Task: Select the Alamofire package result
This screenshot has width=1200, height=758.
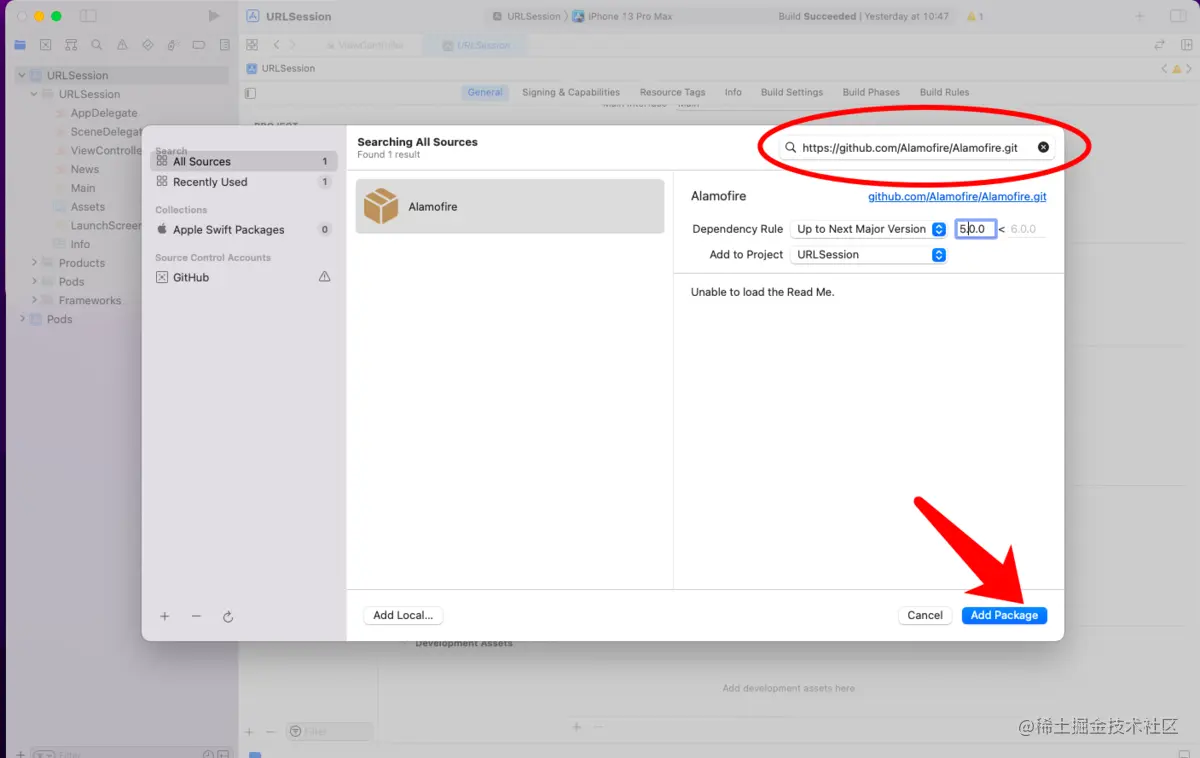Action: 510,206
